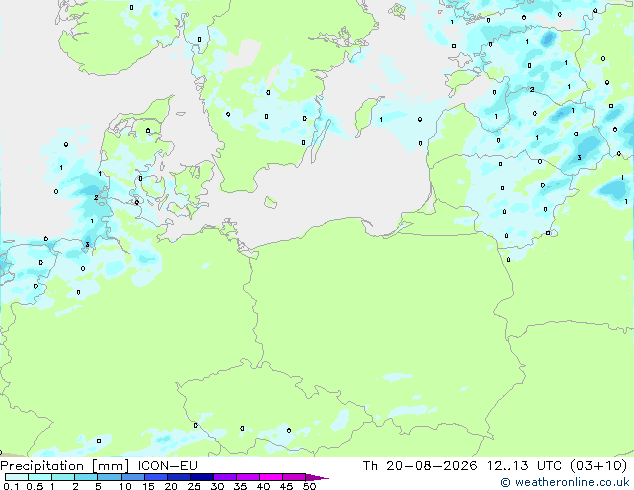Select the 2–5 mm legend swatch
This screenshot has width=634, height=490.
coord(86,477)
